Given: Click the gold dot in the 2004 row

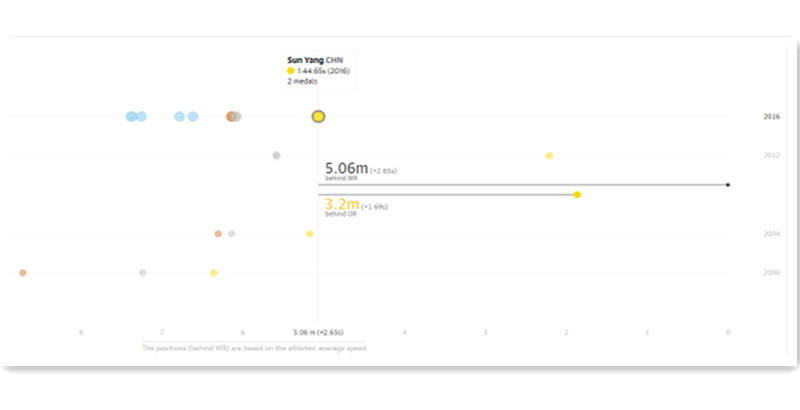Looking at the screenshot, I should pos(309,234).
